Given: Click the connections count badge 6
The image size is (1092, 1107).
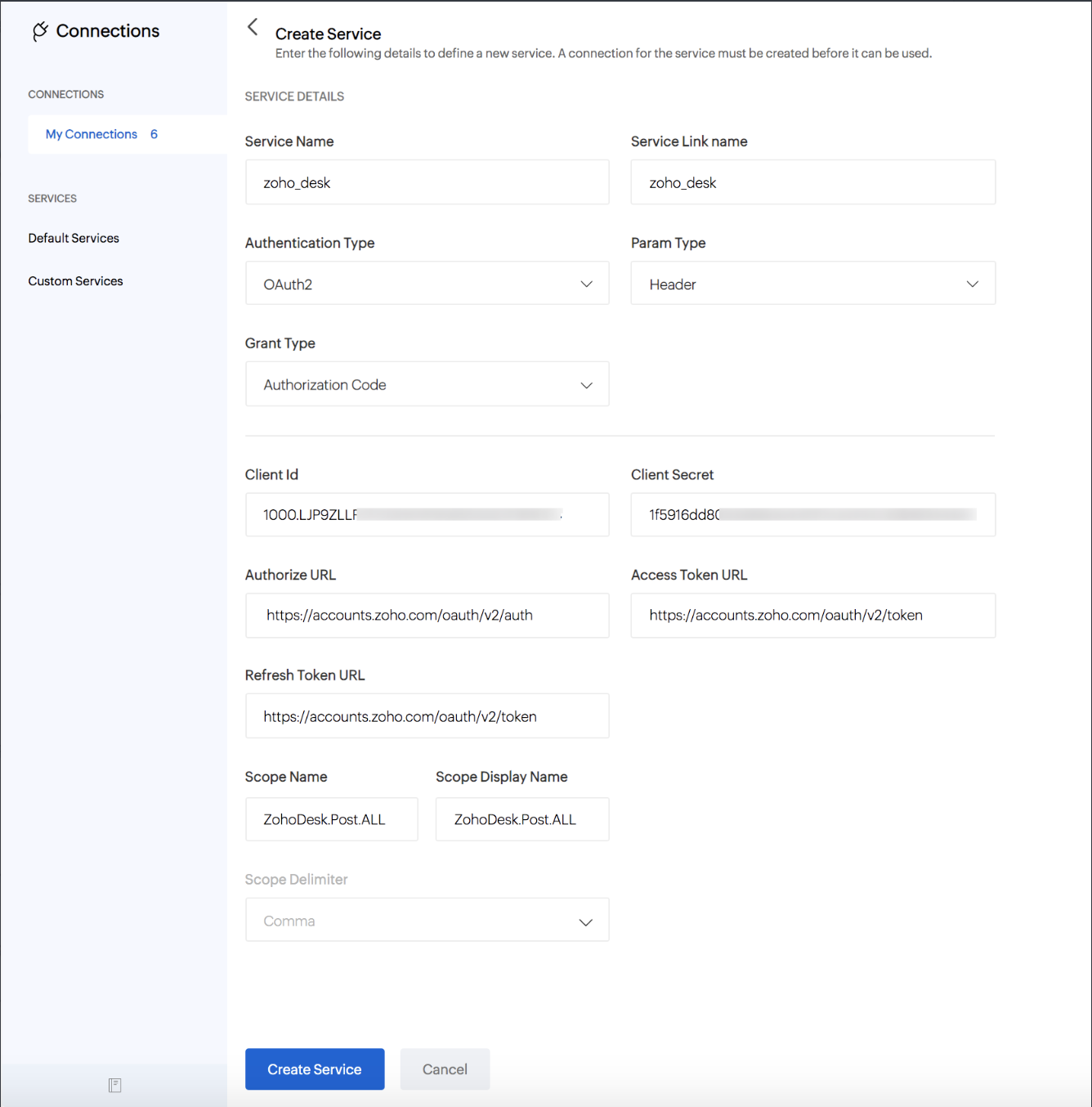Looking at the screenshot, I should click(x=154, y=134).
